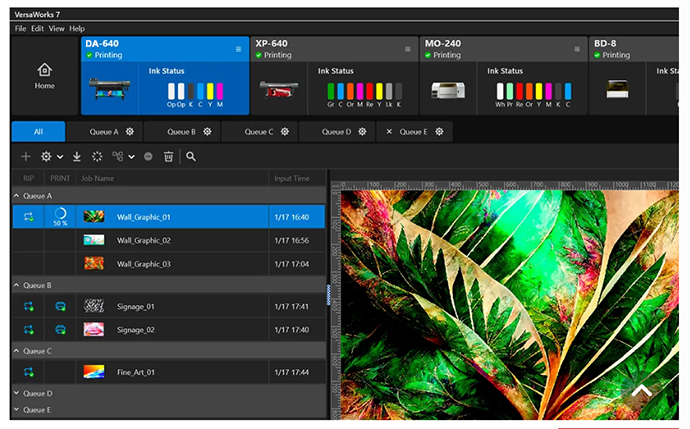Viewport: 690px width, 429px height.
Task: Click the MO-240 printer image
Action: [448, 90]
